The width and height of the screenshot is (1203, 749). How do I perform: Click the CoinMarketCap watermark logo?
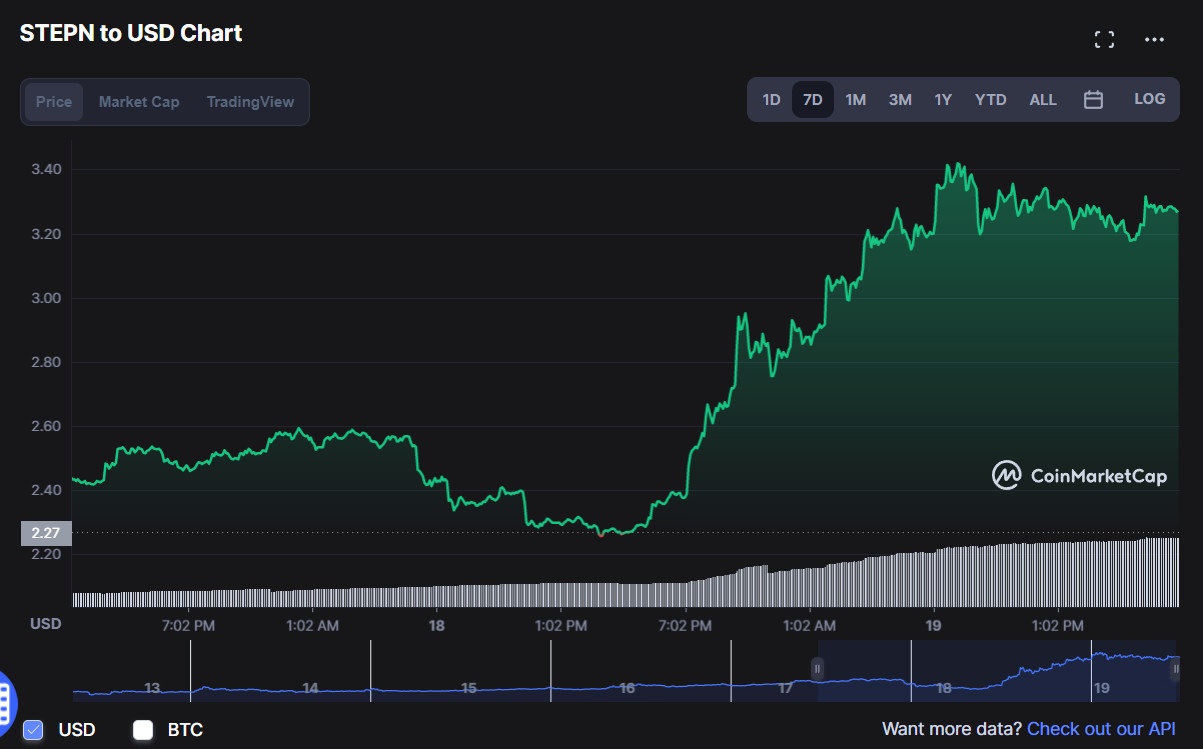click(1079, 476)
